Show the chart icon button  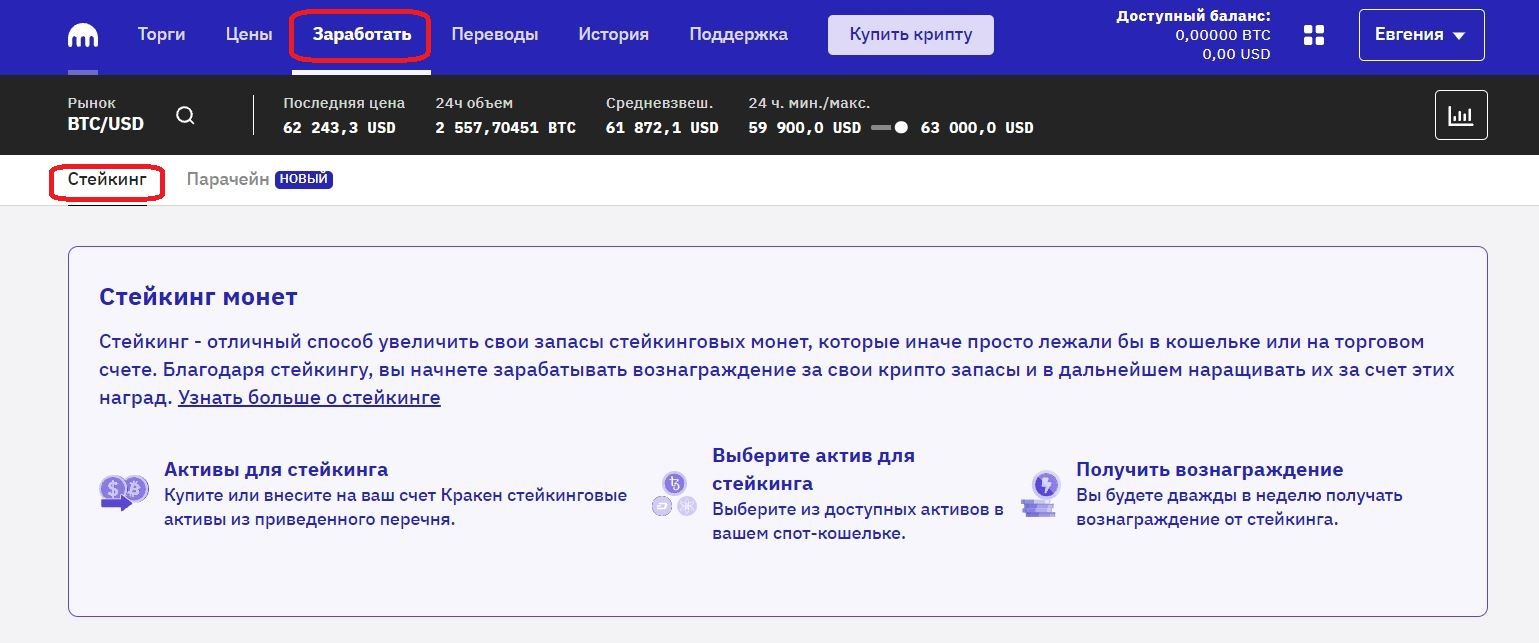tap(1461, 115)
